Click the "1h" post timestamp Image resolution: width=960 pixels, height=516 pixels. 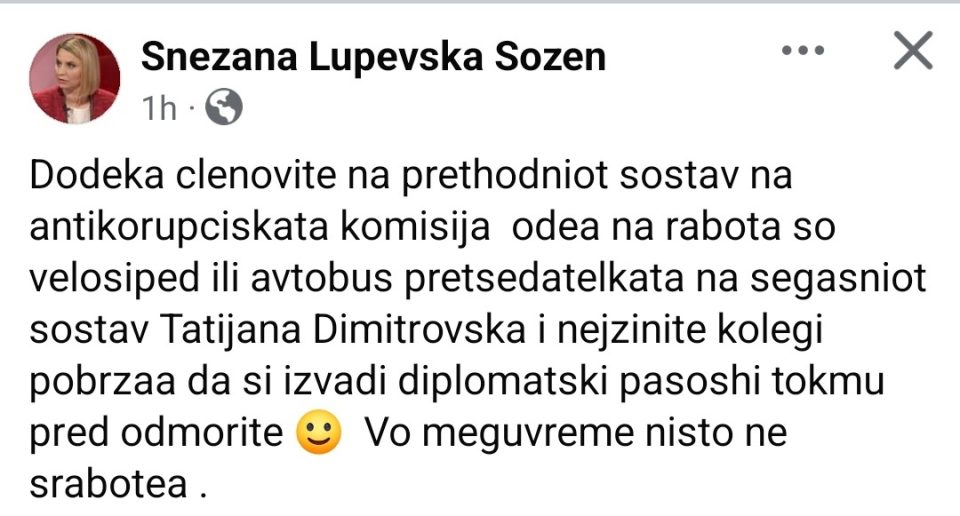click(x=159, y=108)
